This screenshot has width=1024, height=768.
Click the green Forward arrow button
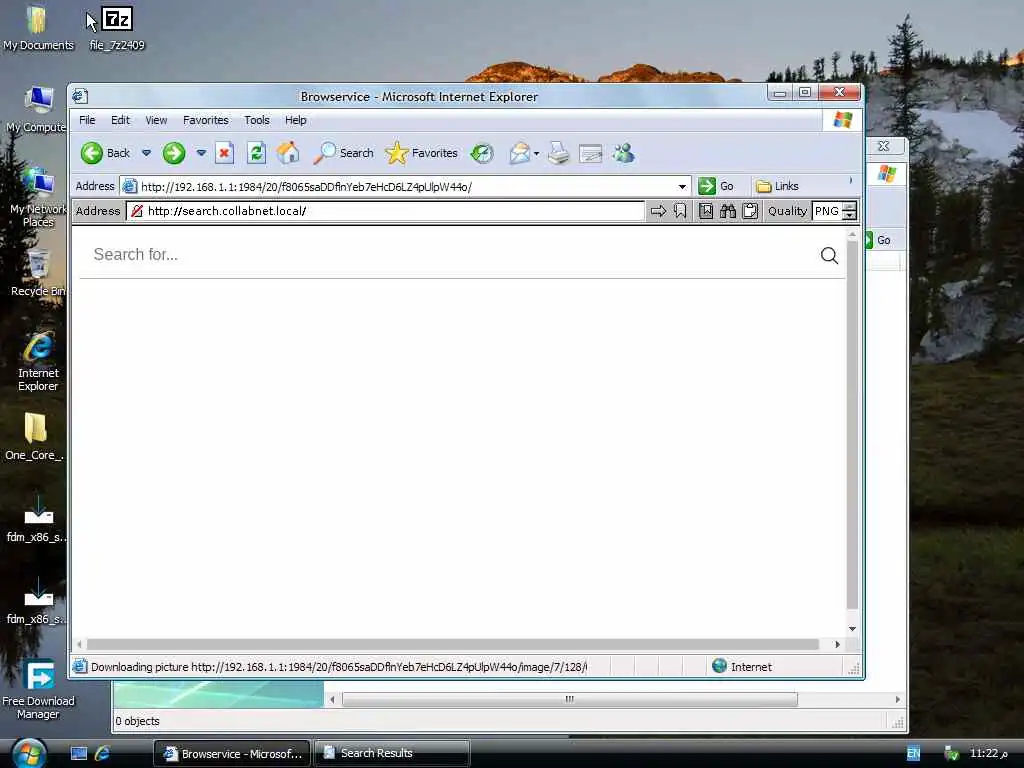pos(174,153)
